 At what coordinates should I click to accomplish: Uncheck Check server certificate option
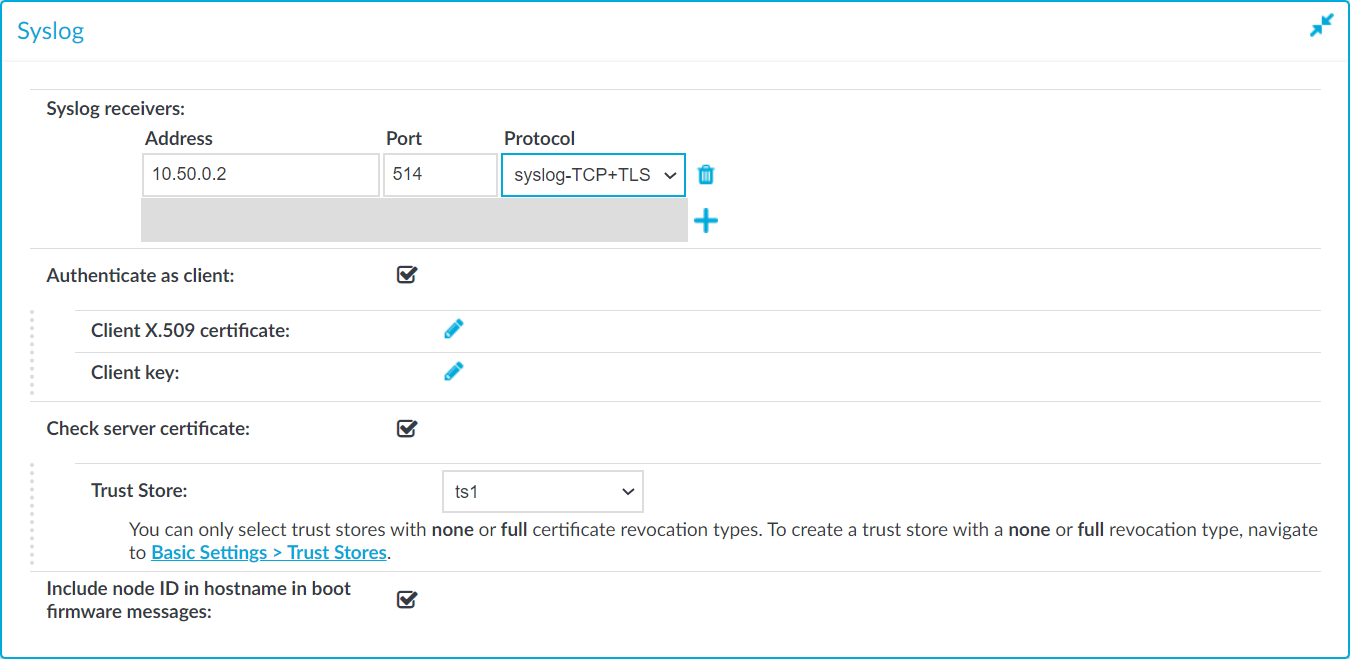(407, 429)
